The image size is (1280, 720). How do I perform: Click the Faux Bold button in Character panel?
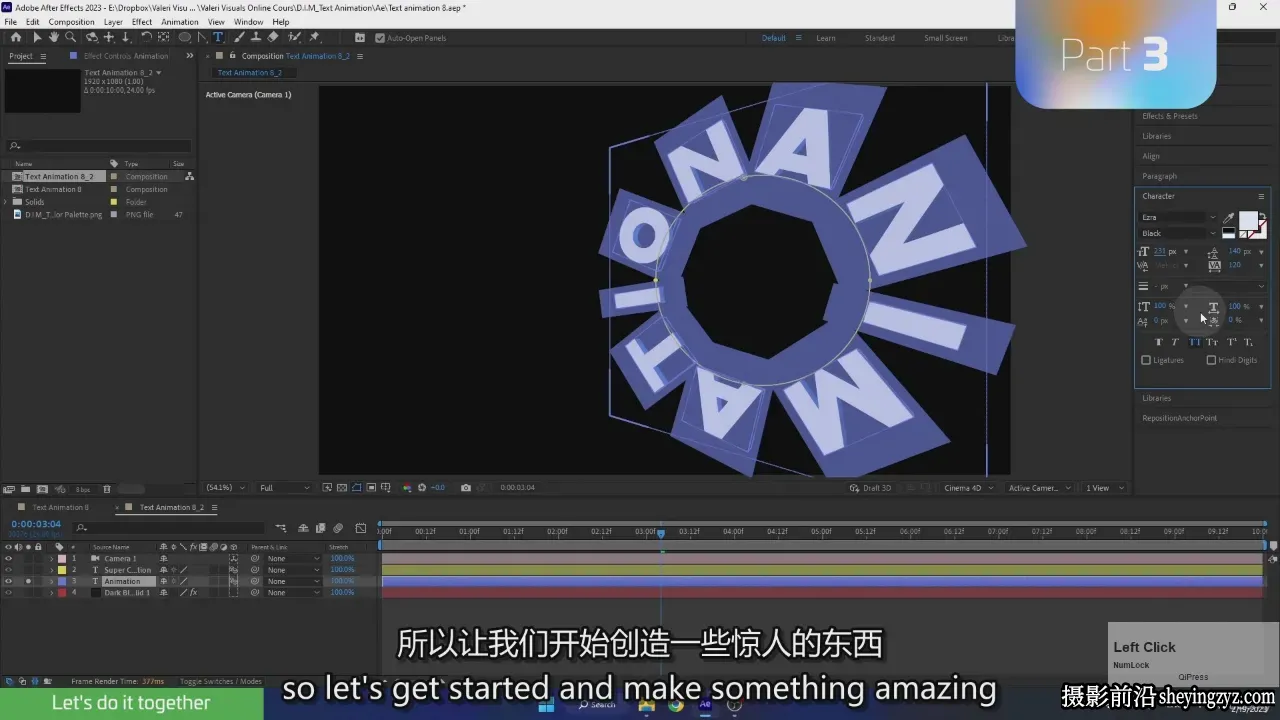1159,342
